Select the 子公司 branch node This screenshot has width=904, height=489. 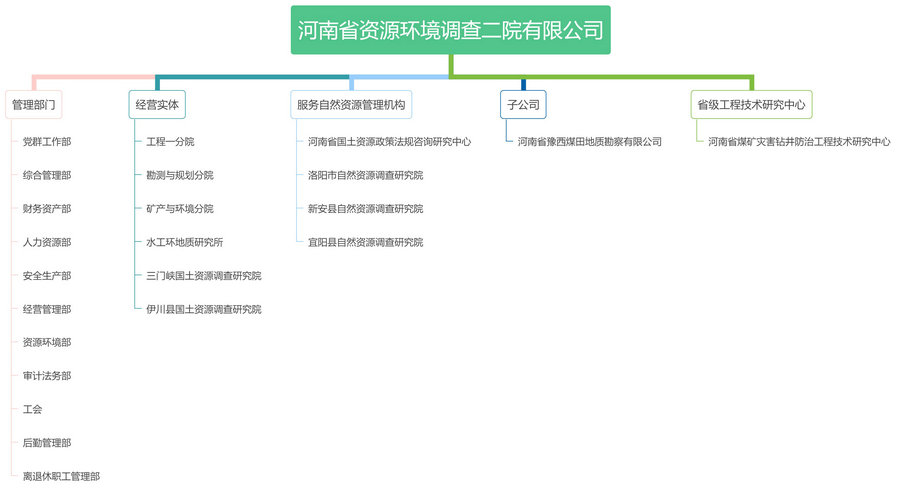[x=523, y=104]
